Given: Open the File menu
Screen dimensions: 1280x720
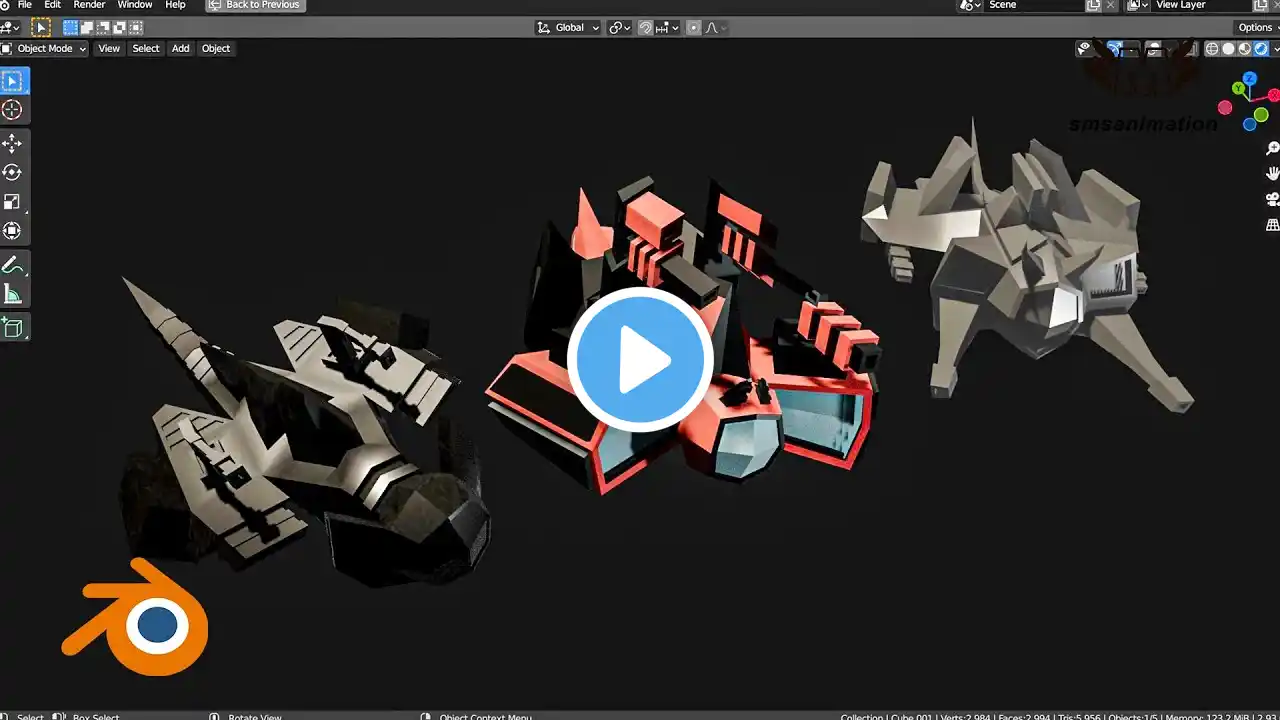Looking at the screenshot, I should (x=24, y=5).
